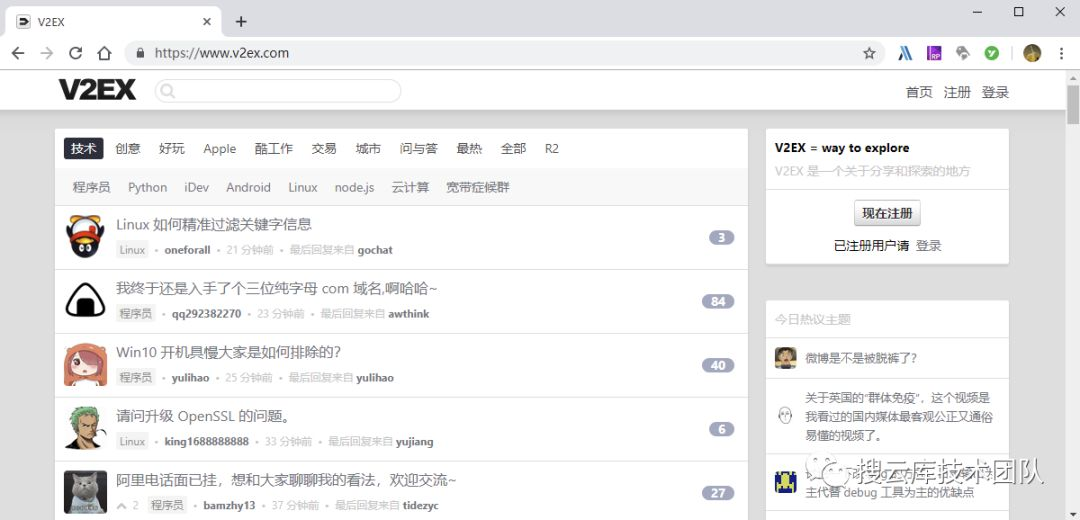Screen dimensions: 1080x520
Task: Open the 84 reply count badge
Action: pos(718,301)
